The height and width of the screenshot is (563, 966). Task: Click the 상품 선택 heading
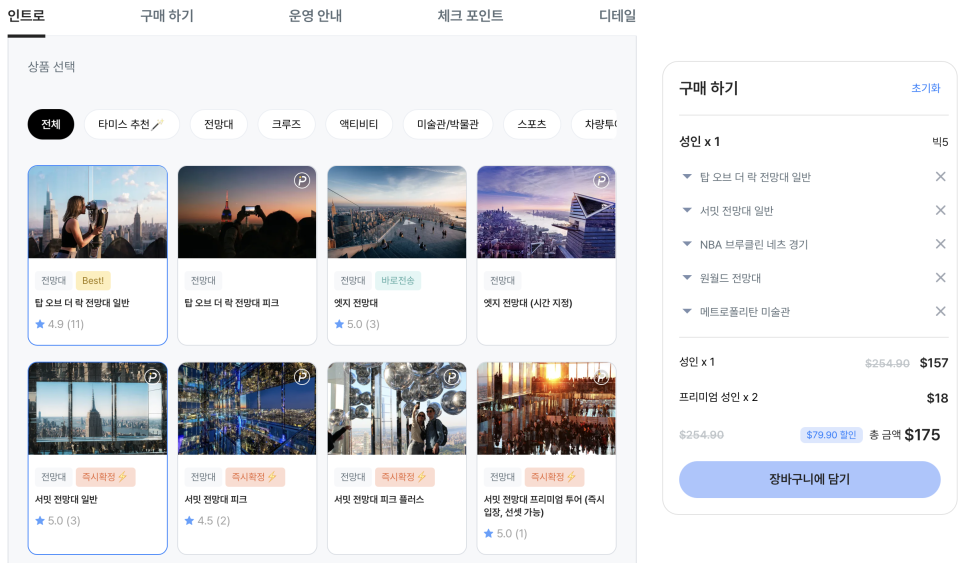click(51, 67)
